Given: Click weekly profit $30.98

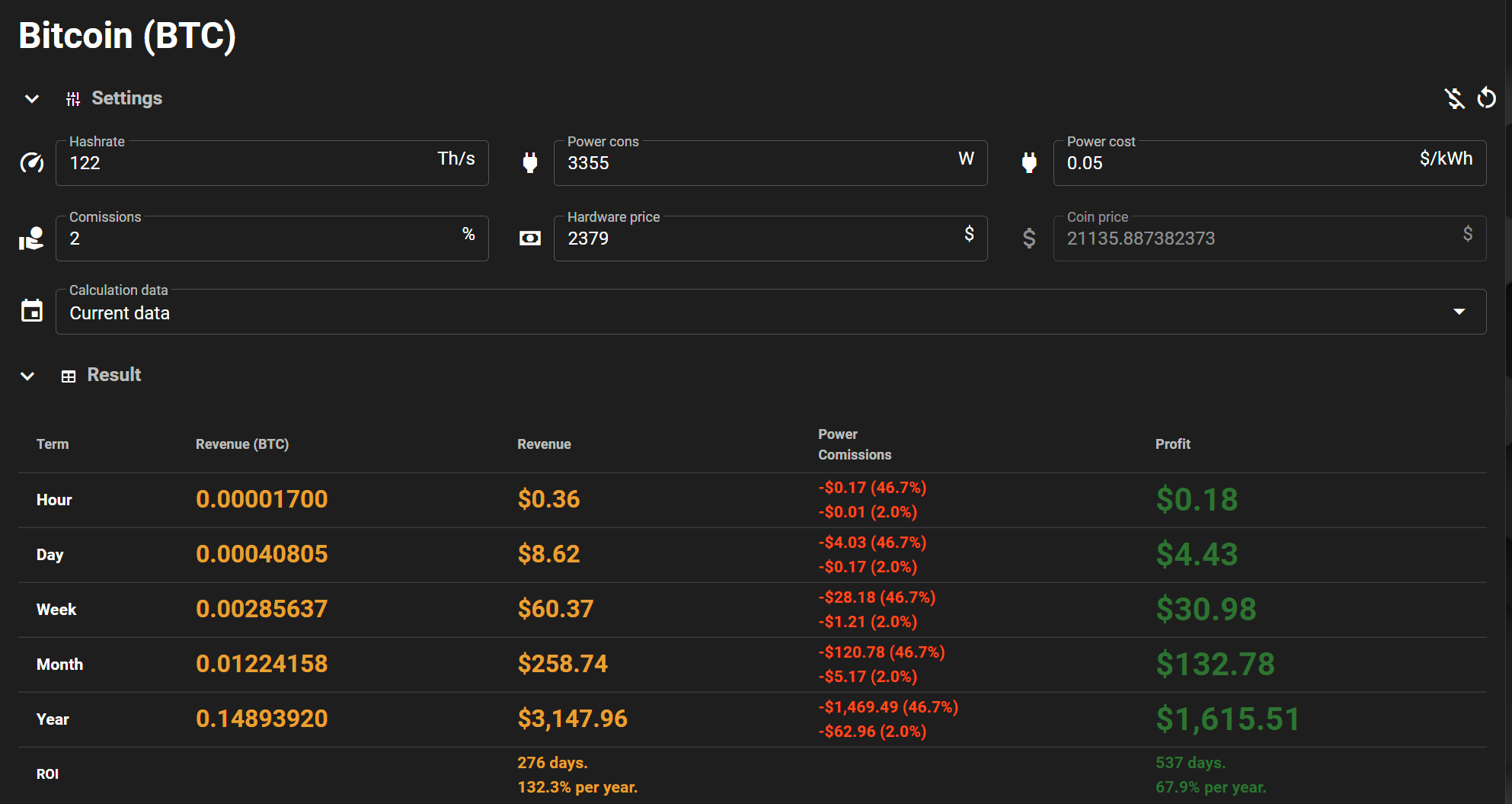Looking at the screenshot, I should click(x=1206, y=610).
